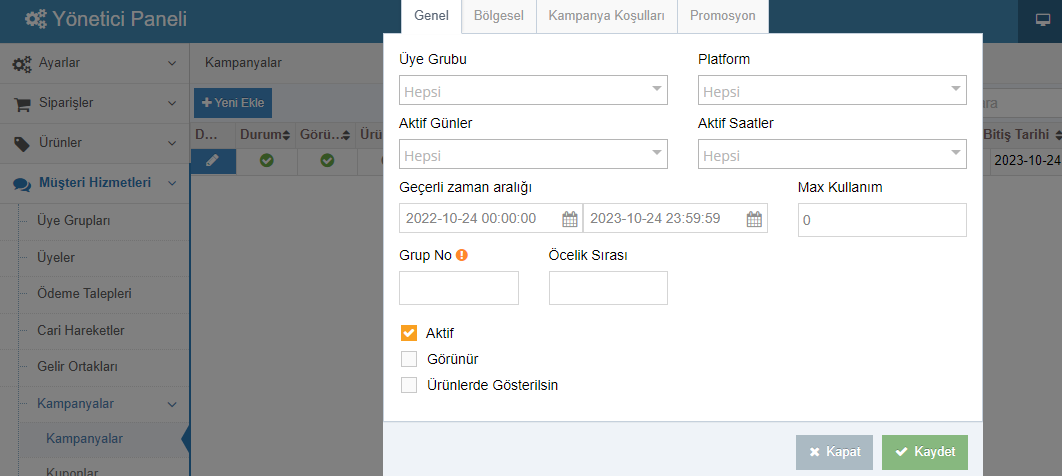Click the start date field 2022-10-24 00:00:00
Screen dimensions: 1062x476
click(x=490, y=219)
